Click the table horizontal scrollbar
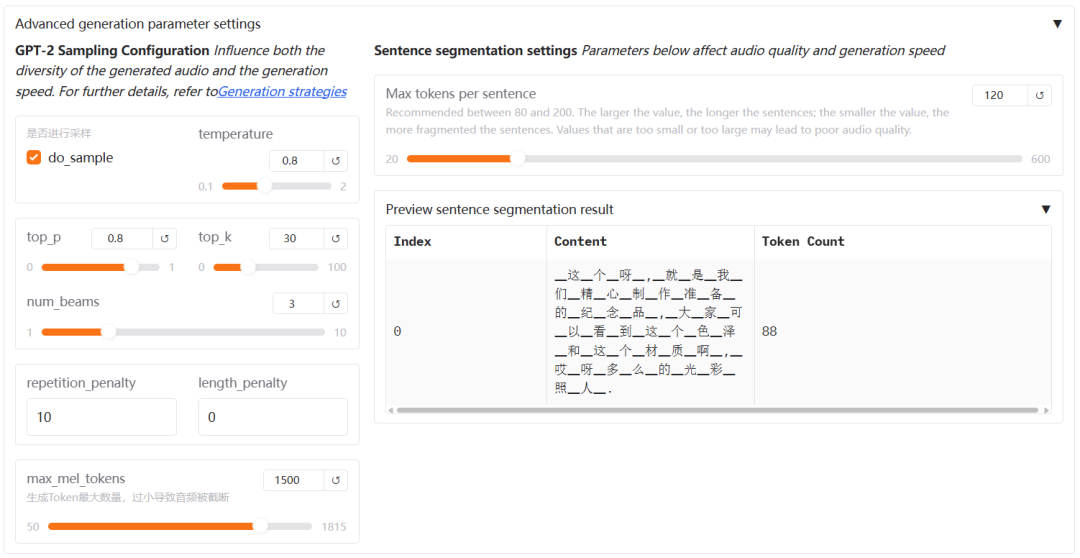Image resolution: width=1080 pixels, height=558 pixels. pos(717,410)
